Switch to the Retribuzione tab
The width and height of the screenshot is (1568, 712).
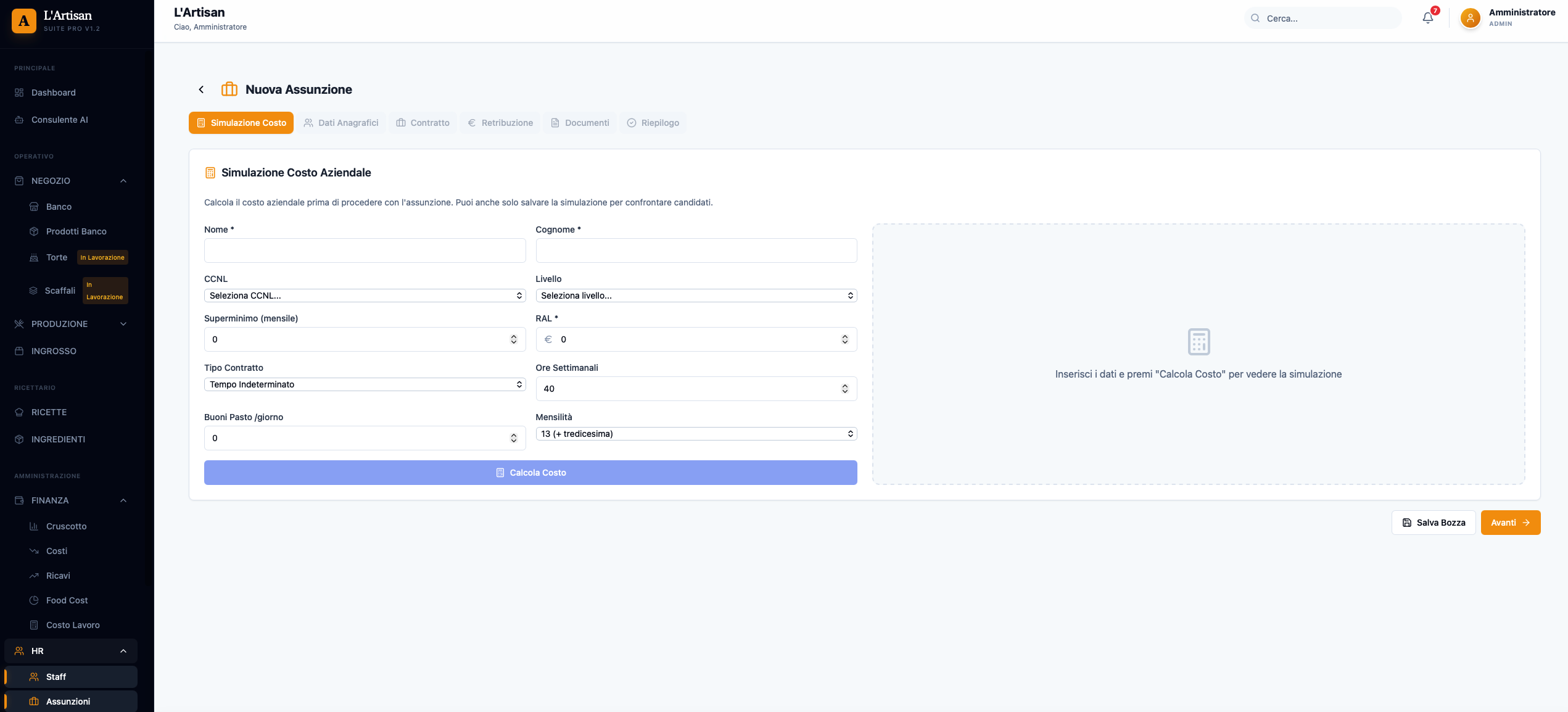(500, 123)
